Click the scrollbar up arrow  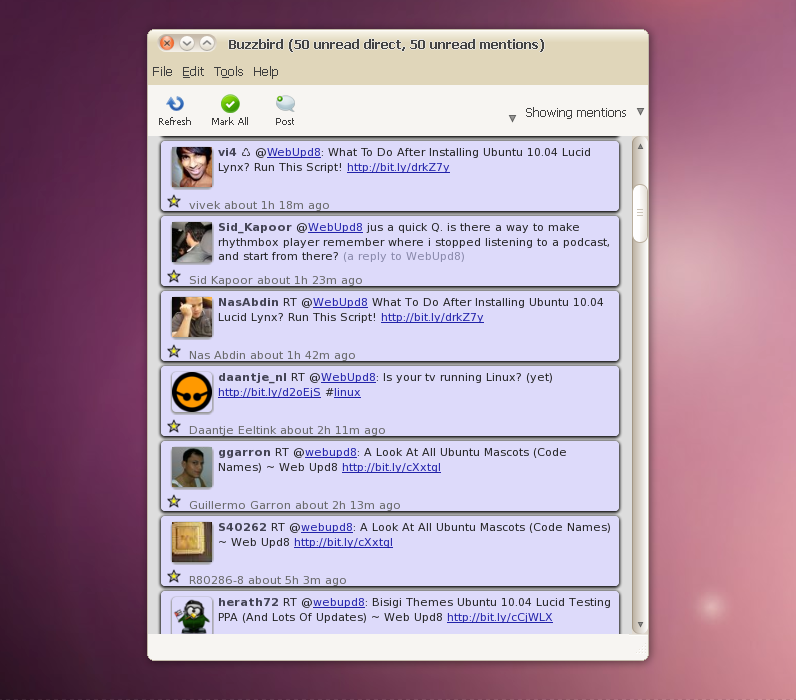coord(640,146)
